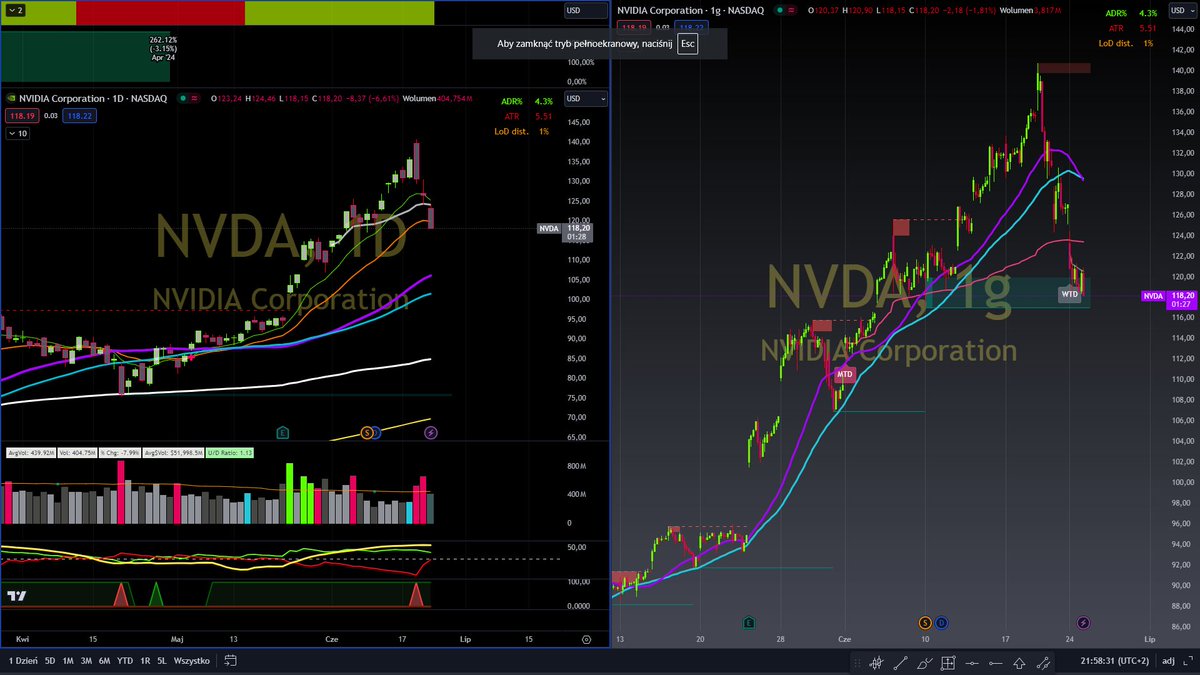Viewport: 1200px width, 675px height.
Task: Click the blue buy price 118.22 on daily chart
Action: pos(79,116)
